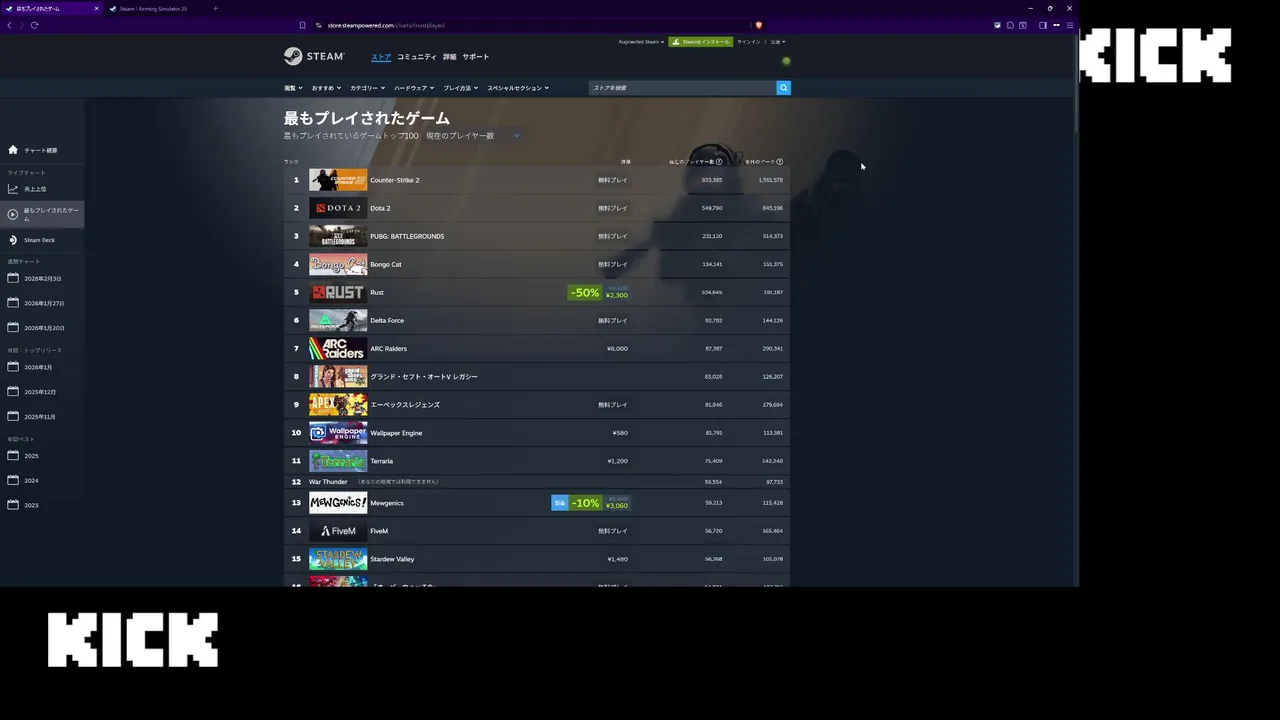This screenshot has width=1280, height=720.
Task: Open the Augmented Steam dropdown
Action: (x=641, y=42)
